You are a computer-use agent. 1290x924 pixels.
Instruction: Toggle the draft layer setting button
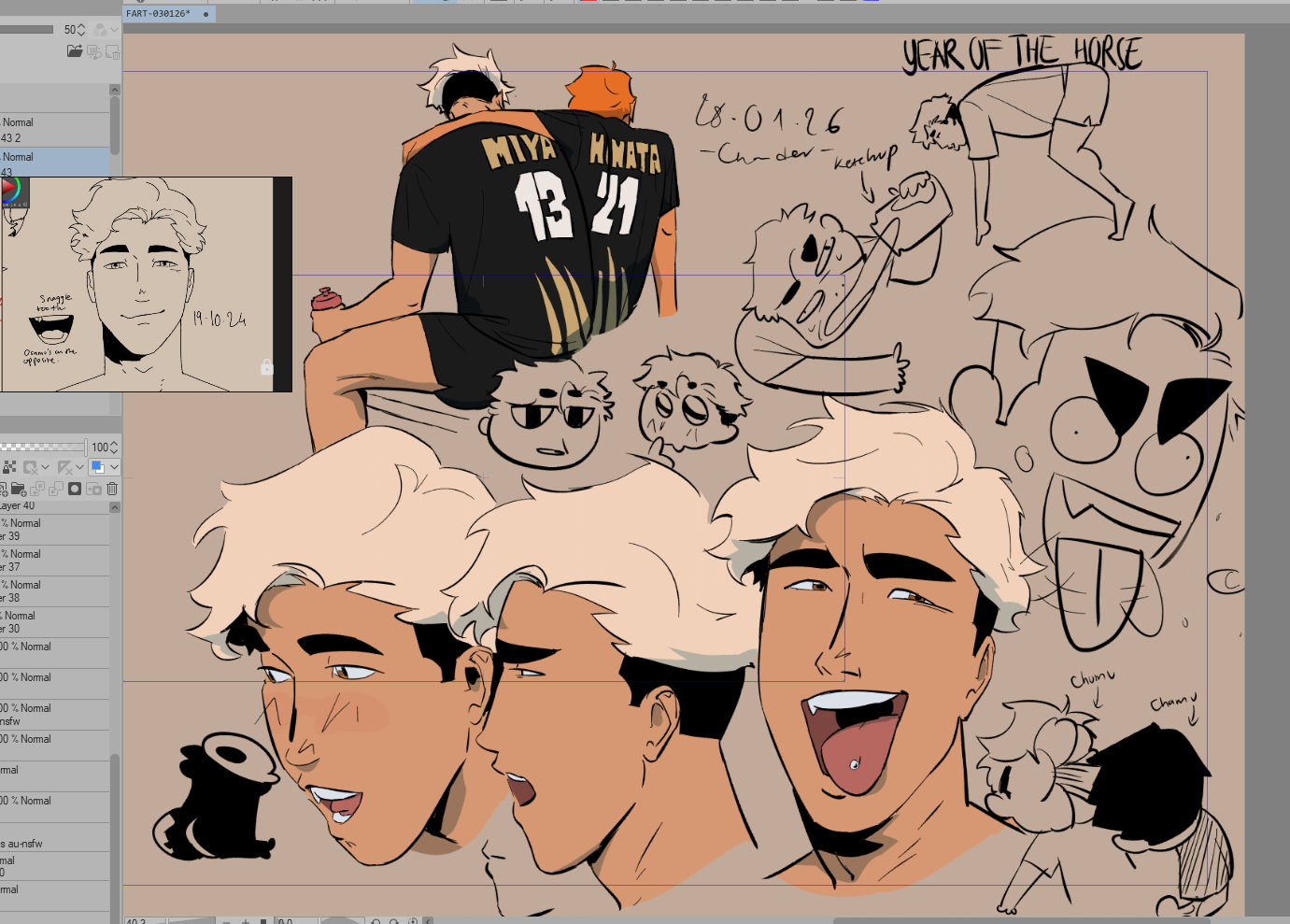(x=64, y=467)
